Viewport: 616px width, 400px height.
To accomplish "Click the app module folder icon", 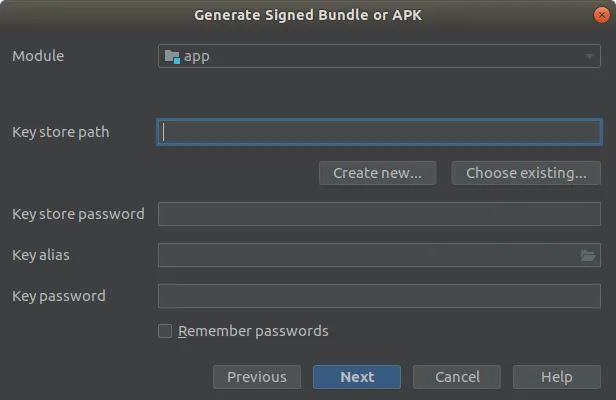I will pyautogui.click(x=172, y=56).
